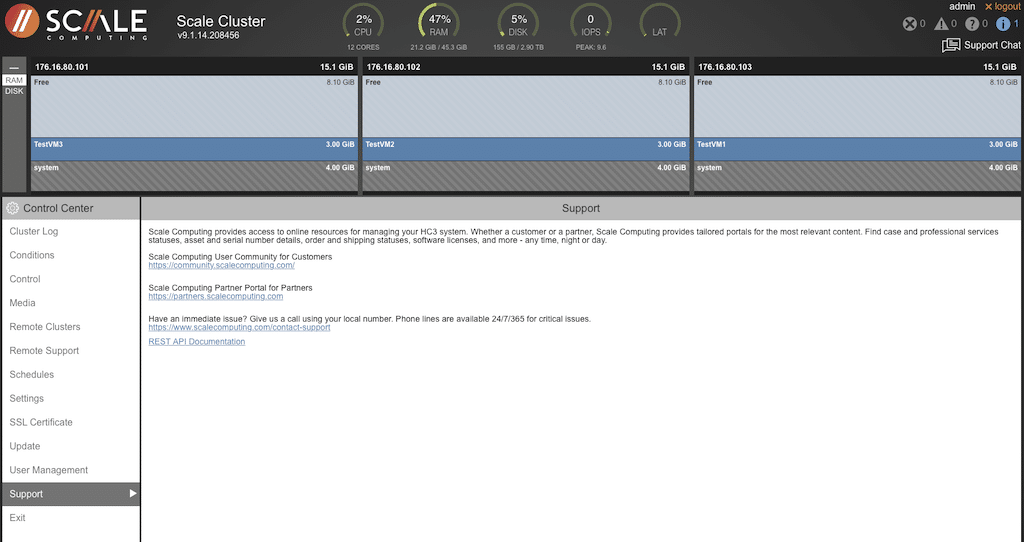Click Free memory area on node 176.16.80.102
This screenshot has width=1024, height=542.
tap(526, 106)
